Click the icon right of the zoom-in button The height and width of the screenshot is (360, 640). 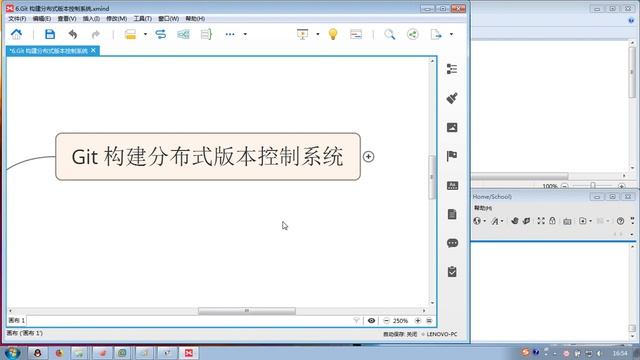coord(429,321)
